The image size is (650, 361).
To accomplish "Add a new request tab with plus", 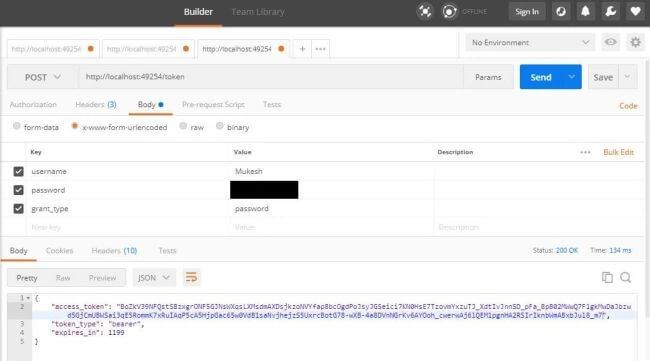I will click(302, 49).
